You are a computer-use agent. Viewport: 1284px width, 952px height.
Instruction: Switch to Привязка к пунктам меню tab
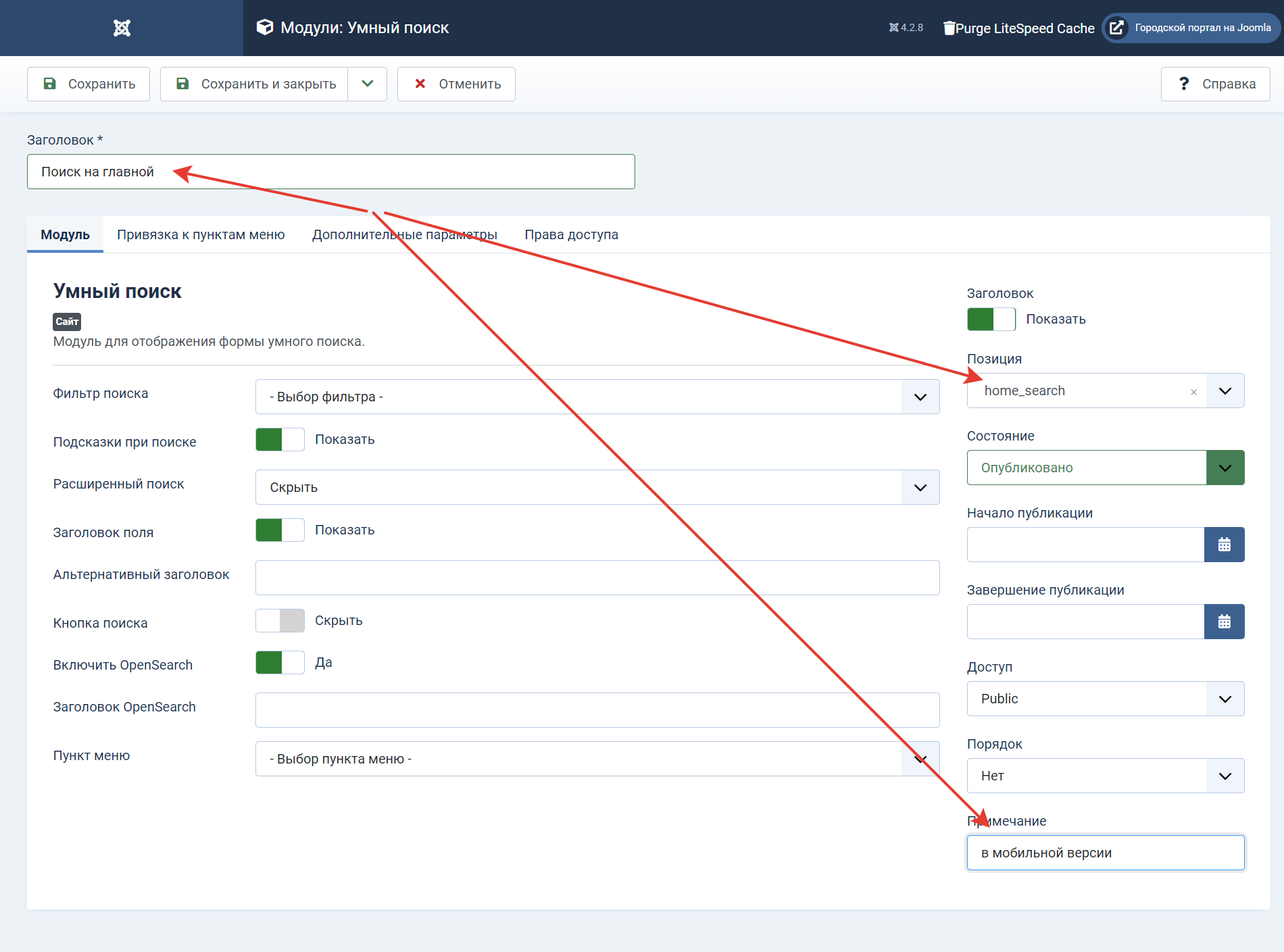(x=201, y=234)
